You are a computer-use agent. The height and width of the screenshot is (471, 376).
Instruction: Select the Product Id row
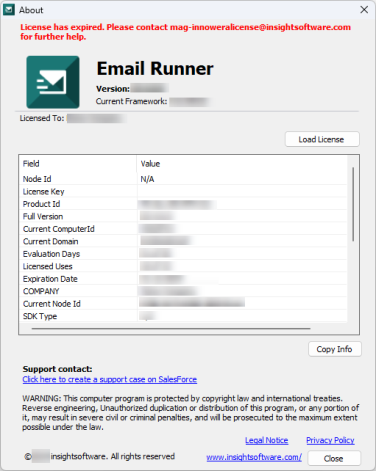click(x=183, y=204)
